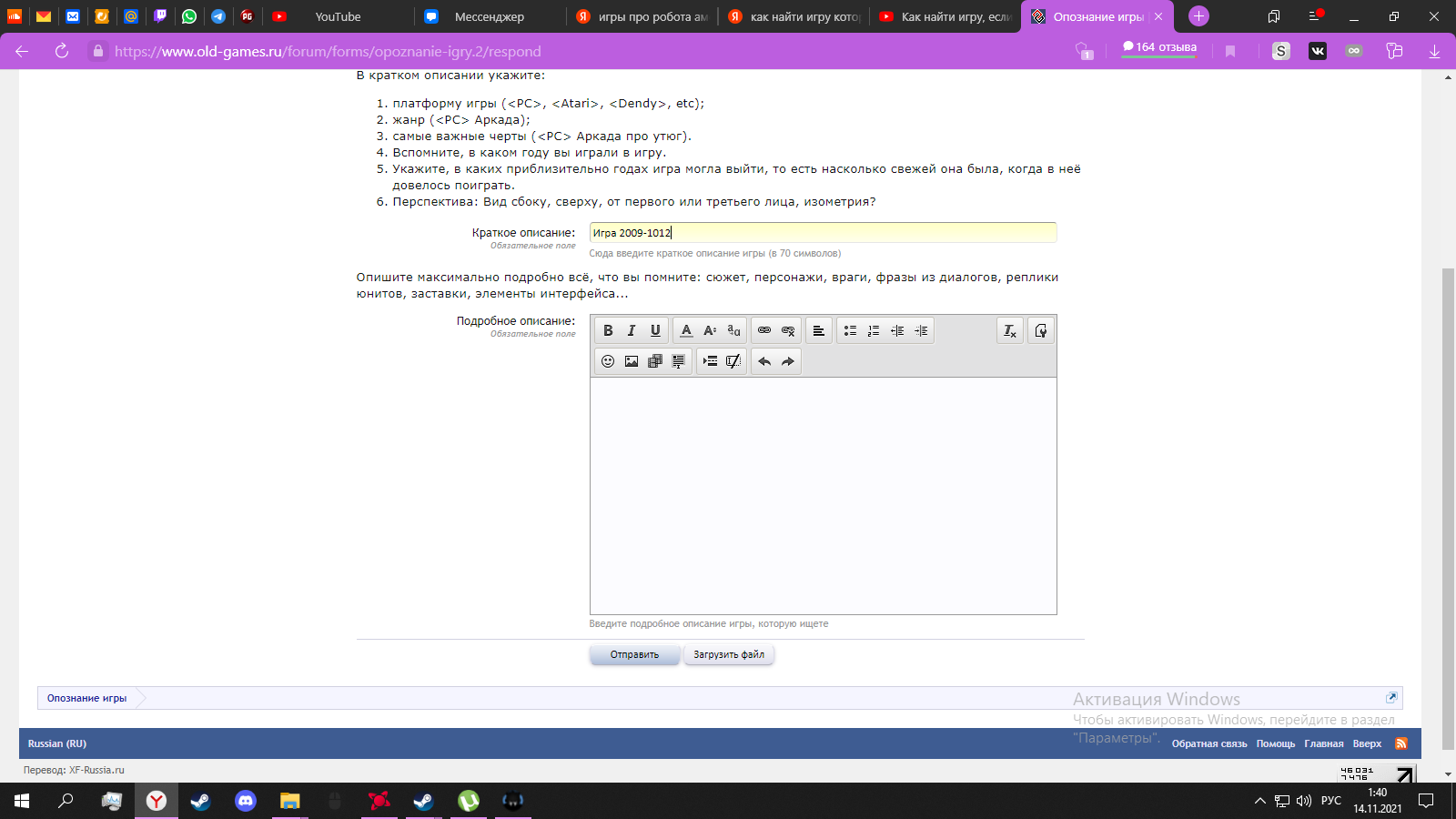The image size is (1456, 819).
Task: Show hidden system tray icons
Action: tap(1260, 801)
